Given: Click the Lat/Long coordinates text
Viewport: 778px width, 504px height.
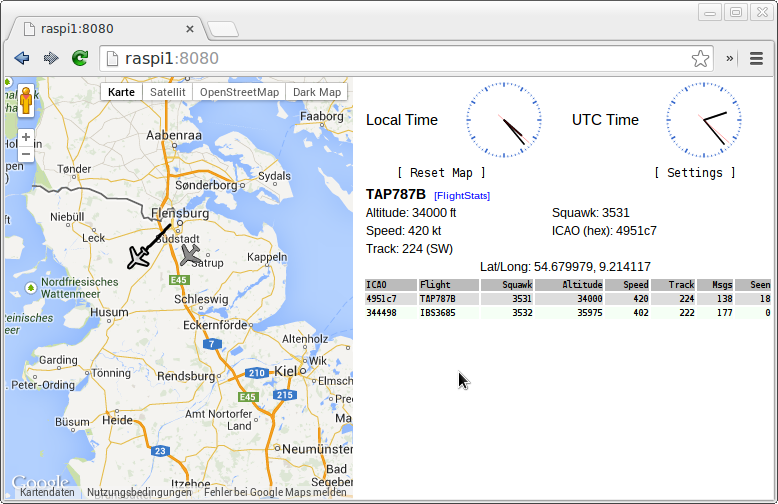Looking at the screenshot, I should tap(565, 267).
